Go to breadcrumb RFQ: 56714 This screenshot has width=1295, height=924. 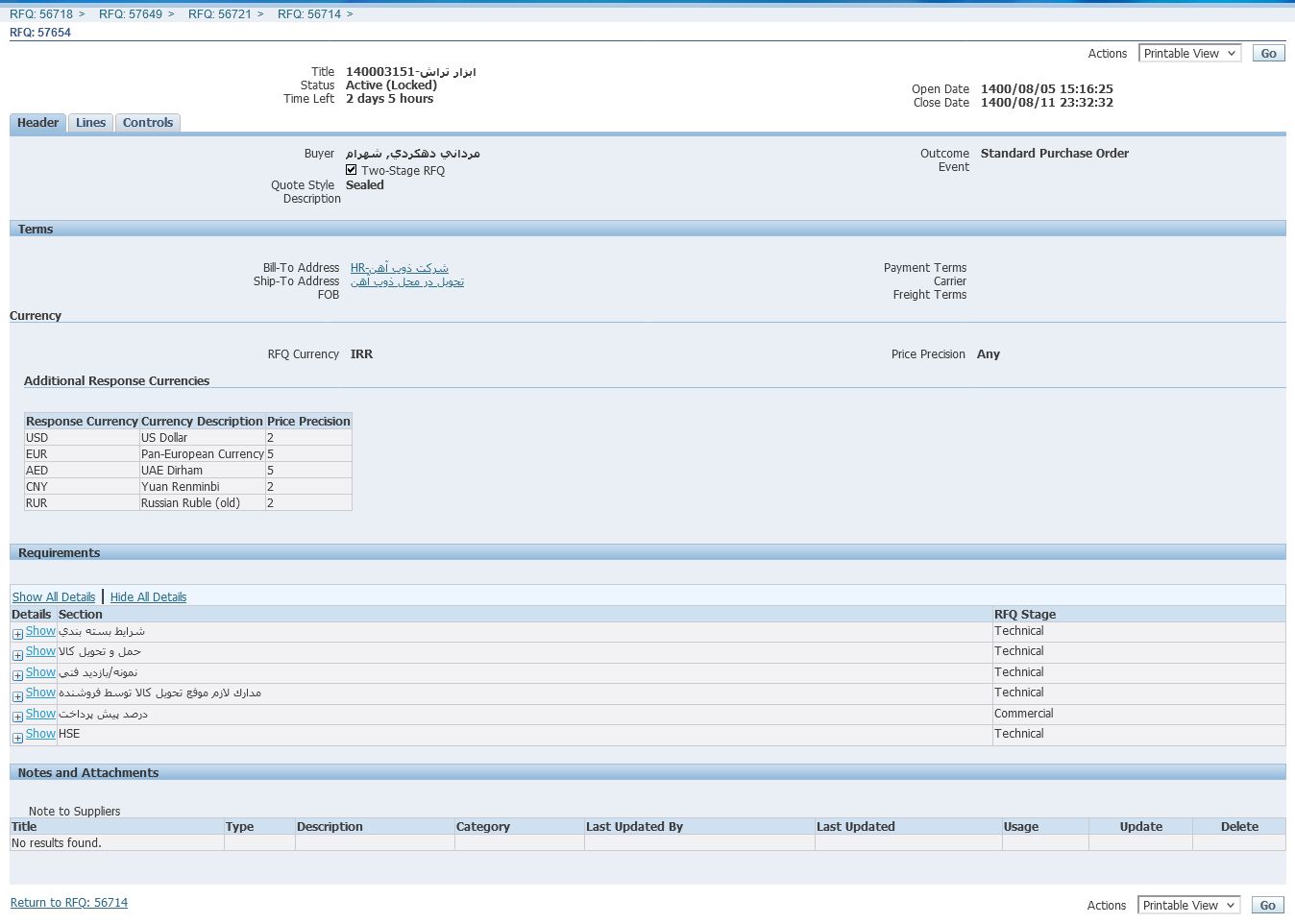click(309, 14)
